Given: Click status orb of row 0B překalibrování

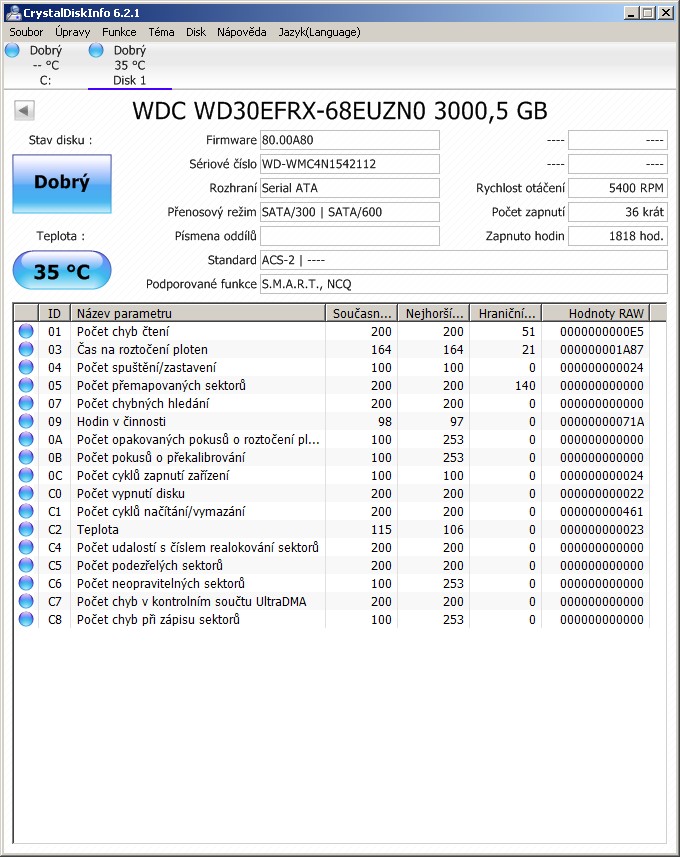Looking at the screenshot, I should pos(26,457).
